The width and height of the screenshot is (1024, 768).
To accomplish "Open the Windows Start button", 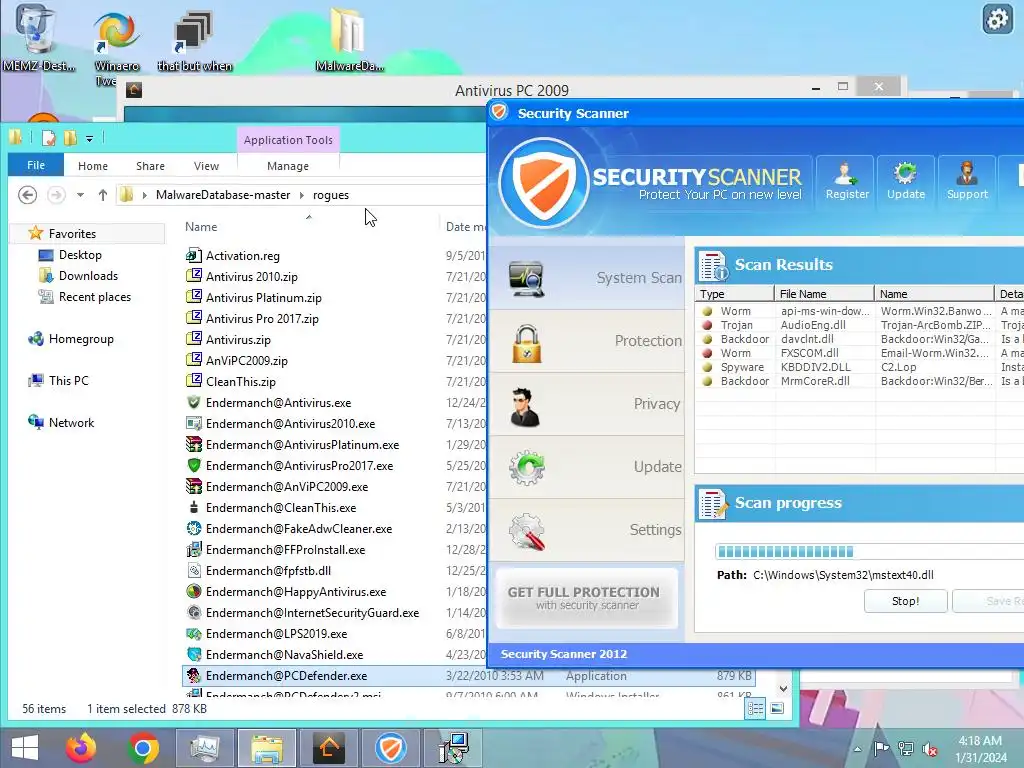I will click(25, 748).
